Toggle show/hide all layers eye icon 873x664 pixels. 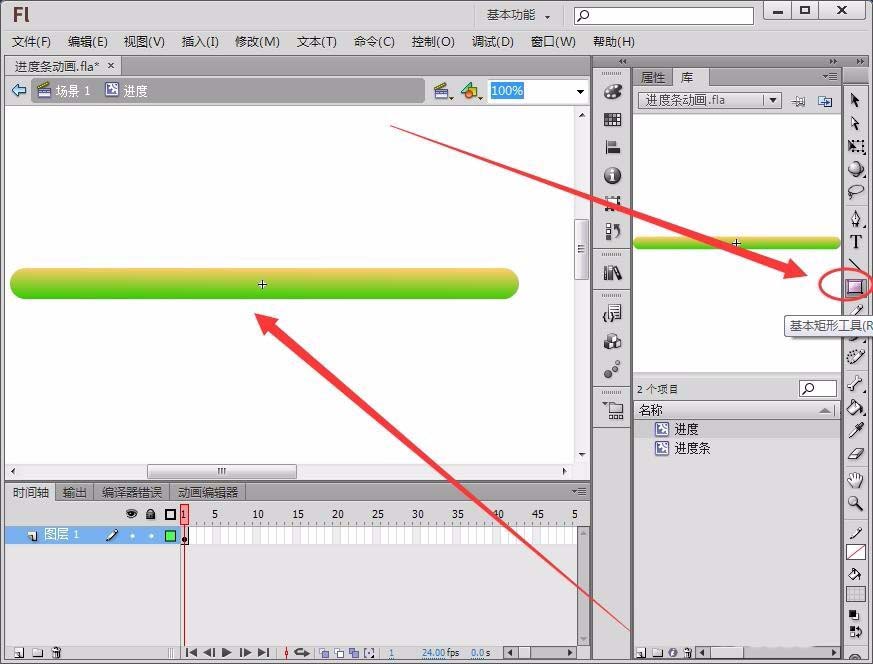click(x=131, y=514)
